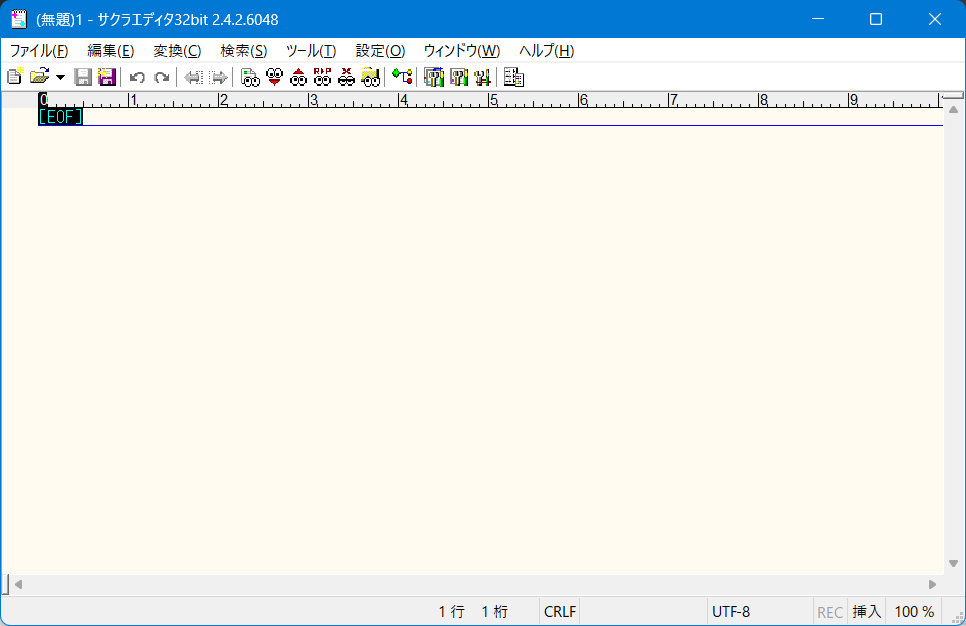Image resolution: width=966 pixels, height=626 pixels.
Task: Open Common settings toolbar icon
Action: tap(483, 77)
